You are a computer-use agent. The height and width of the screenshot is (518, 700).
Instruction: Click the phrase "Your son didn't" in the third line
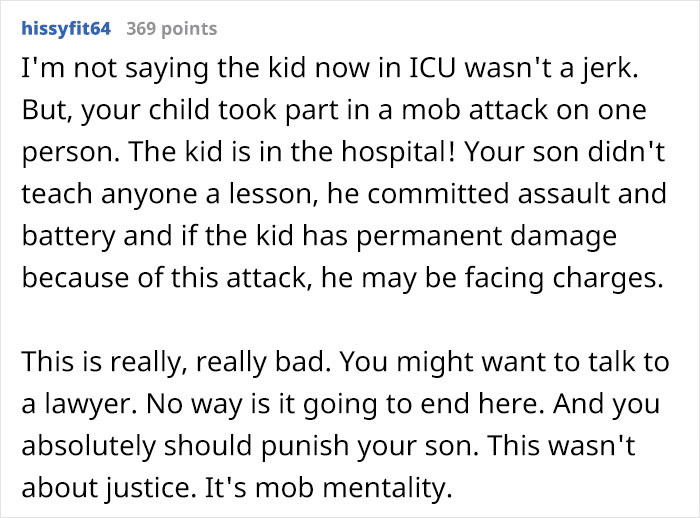click(565, 152)
